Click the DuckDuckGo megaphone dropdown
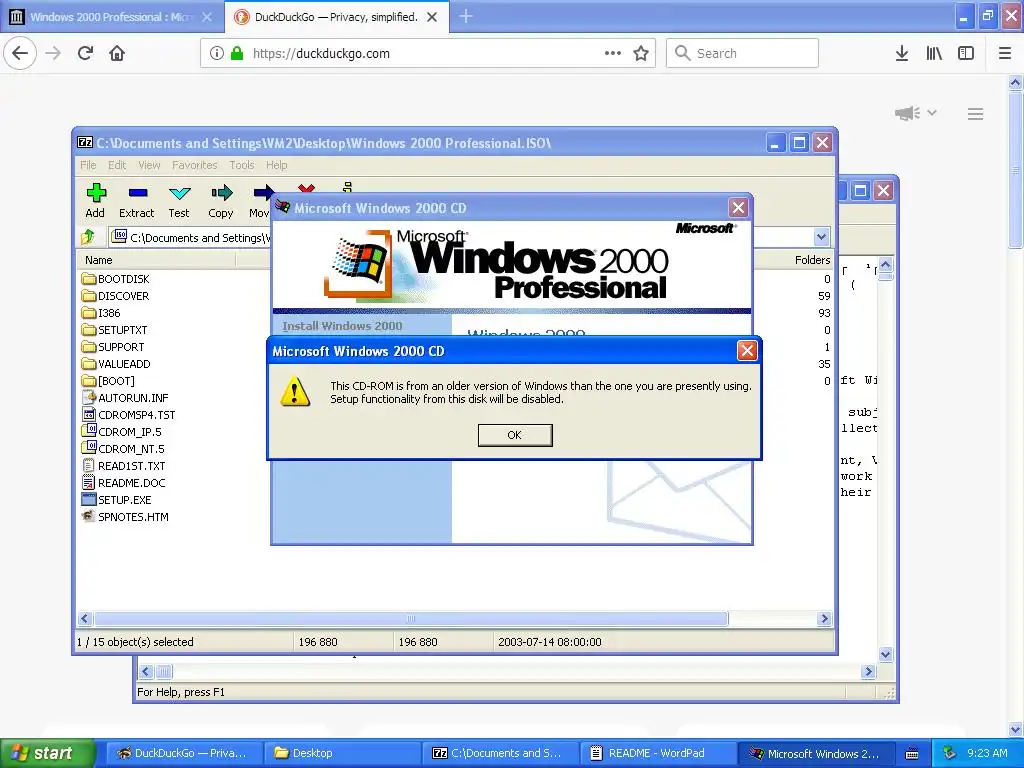The height and width of the screenshot is (768, 1024). pos(916,113)
